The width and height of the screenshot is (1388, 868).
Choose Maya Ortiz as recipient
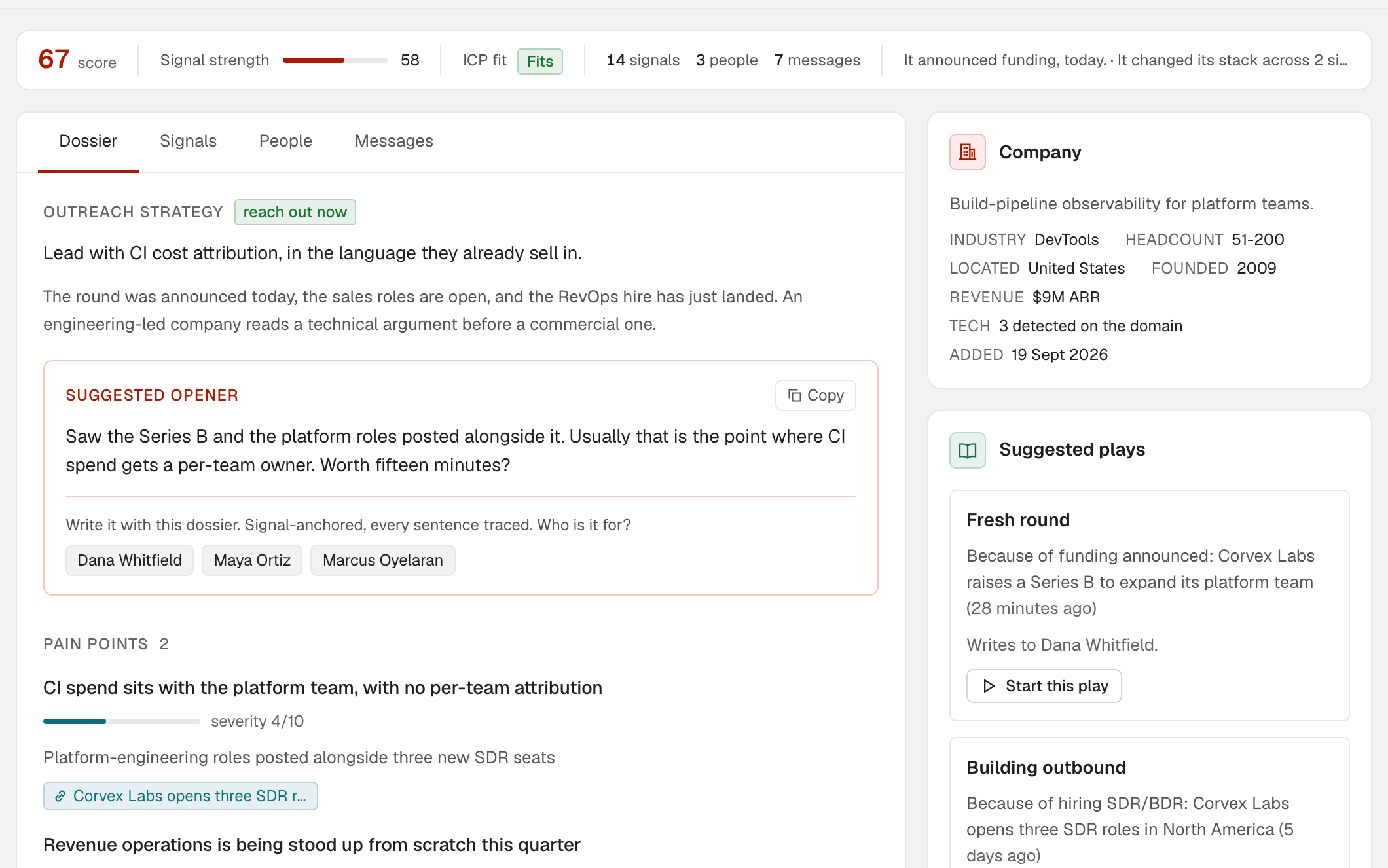click(x=252, y=560)
